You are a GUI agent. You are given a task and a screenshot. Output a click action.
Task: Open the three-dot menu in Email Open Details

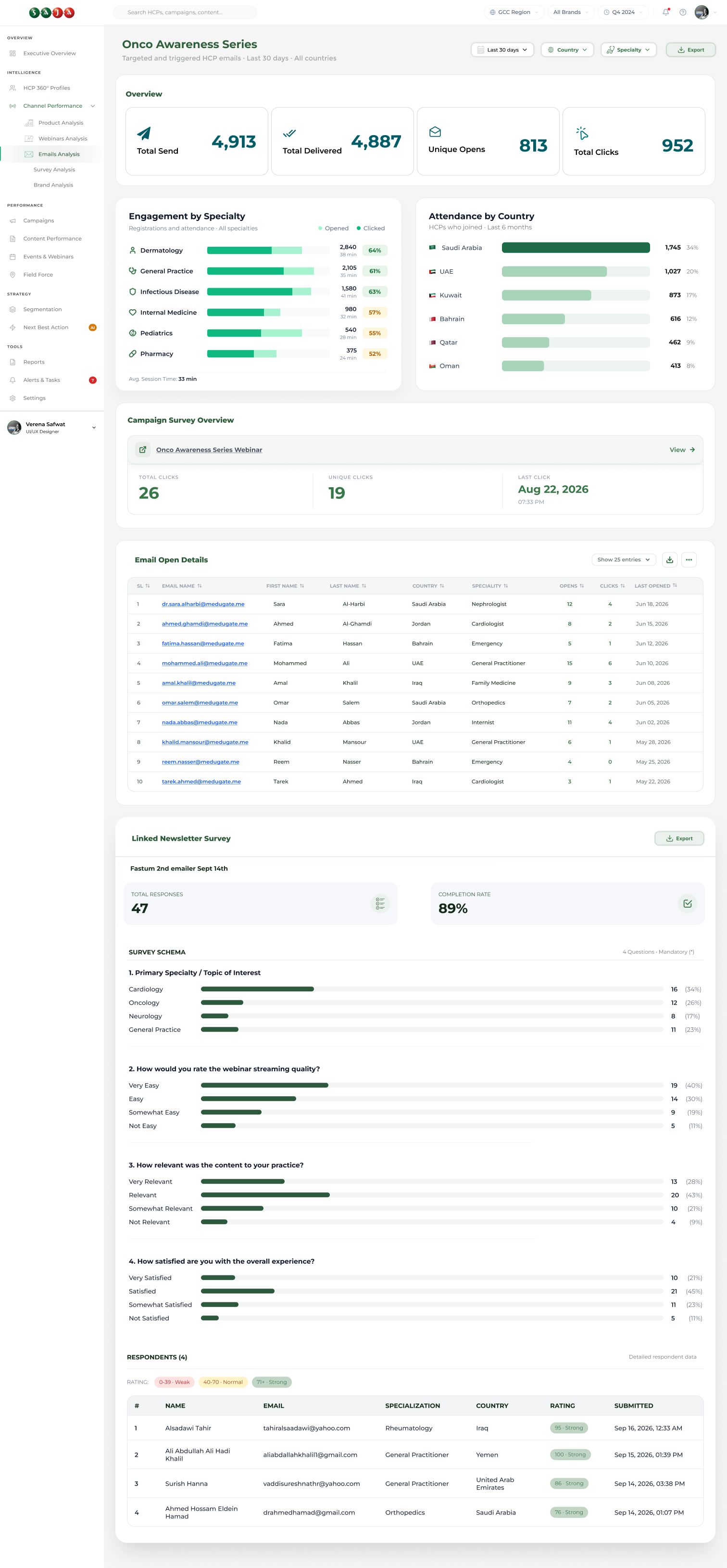pyautogui.click(x=689, y=559)
